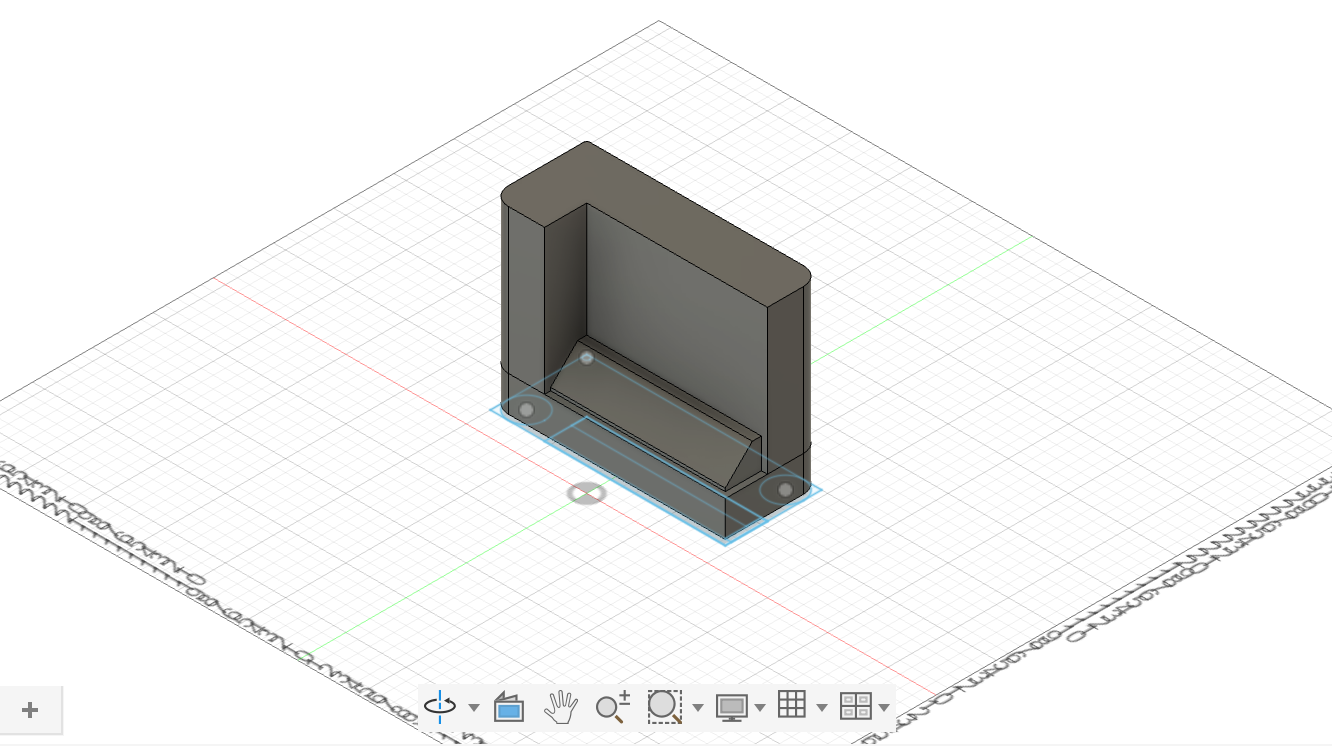
Task: Open the Orbit type dropdown arrow
Action: [x=474, y=708]
